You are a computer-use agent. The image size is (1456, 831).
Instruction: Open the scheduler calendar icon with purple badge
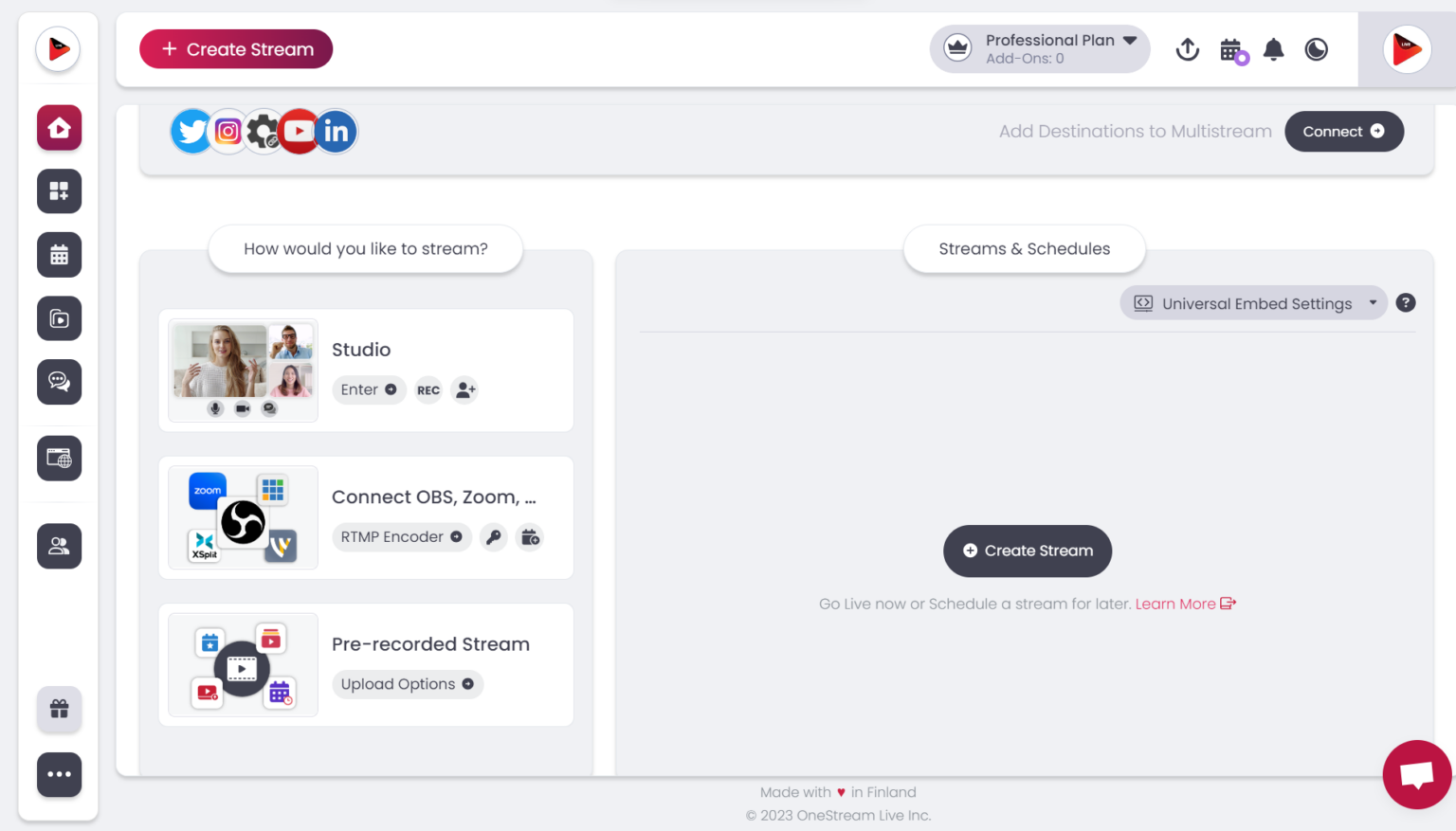1230,49
